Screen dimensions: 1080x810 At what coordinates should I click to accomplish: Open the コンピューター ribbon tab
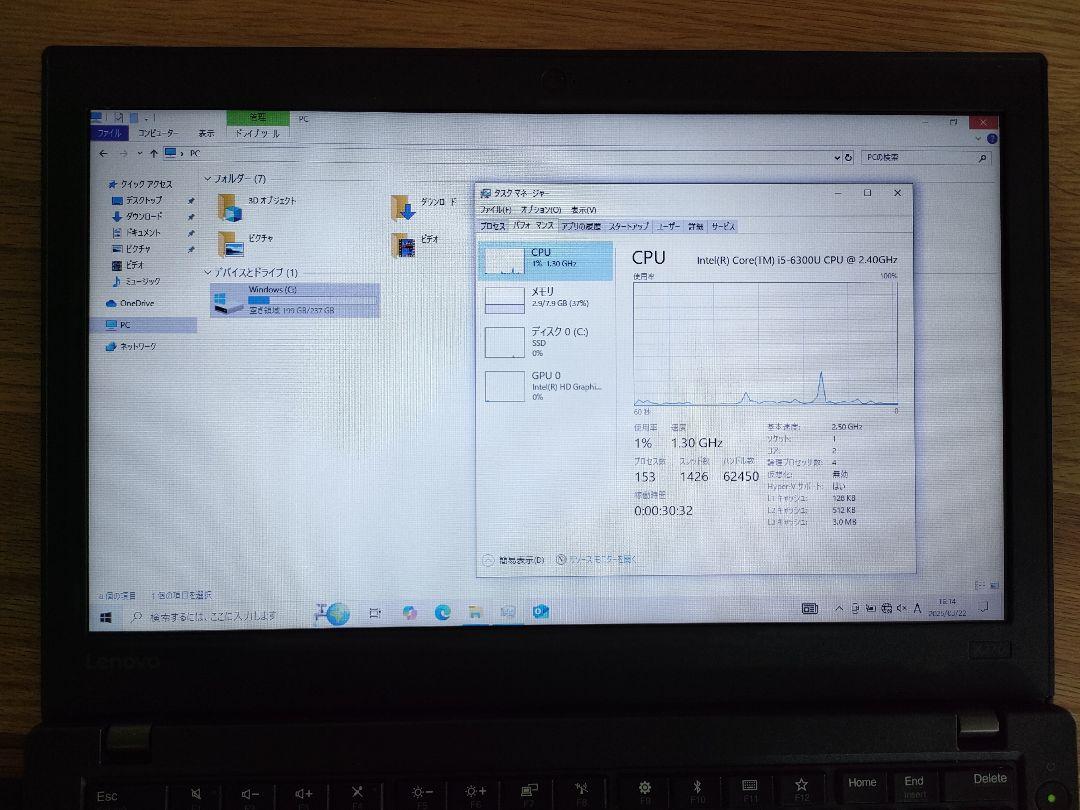tap(158, 133)
